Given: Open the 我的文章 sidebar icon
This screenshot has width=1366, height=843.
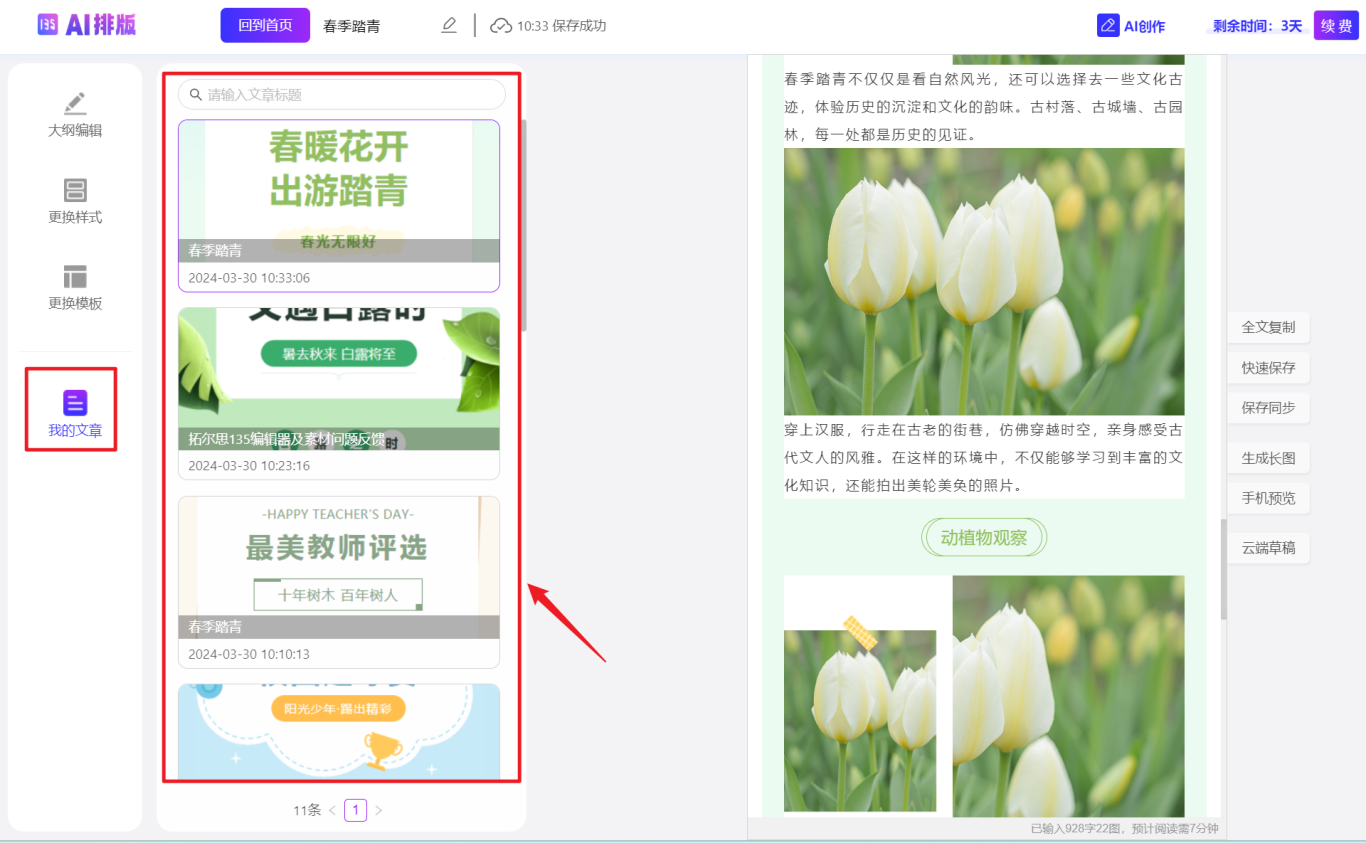Looking at the screenshot, I should [x=75, y=403].
